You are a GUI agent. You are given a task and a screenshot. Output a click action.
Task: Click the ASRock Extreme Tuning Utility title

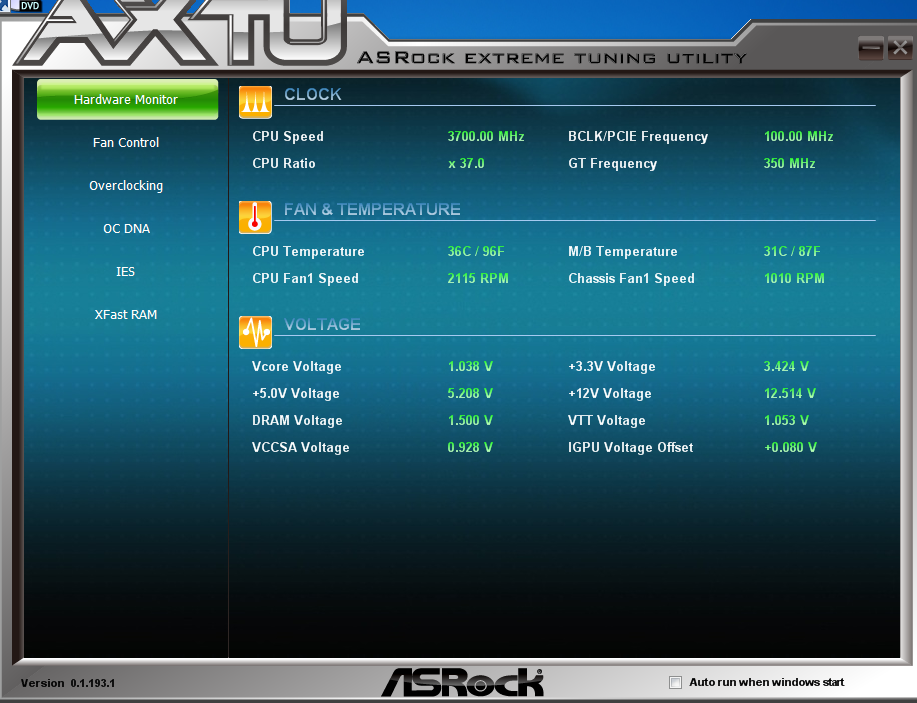click(552, 58)
